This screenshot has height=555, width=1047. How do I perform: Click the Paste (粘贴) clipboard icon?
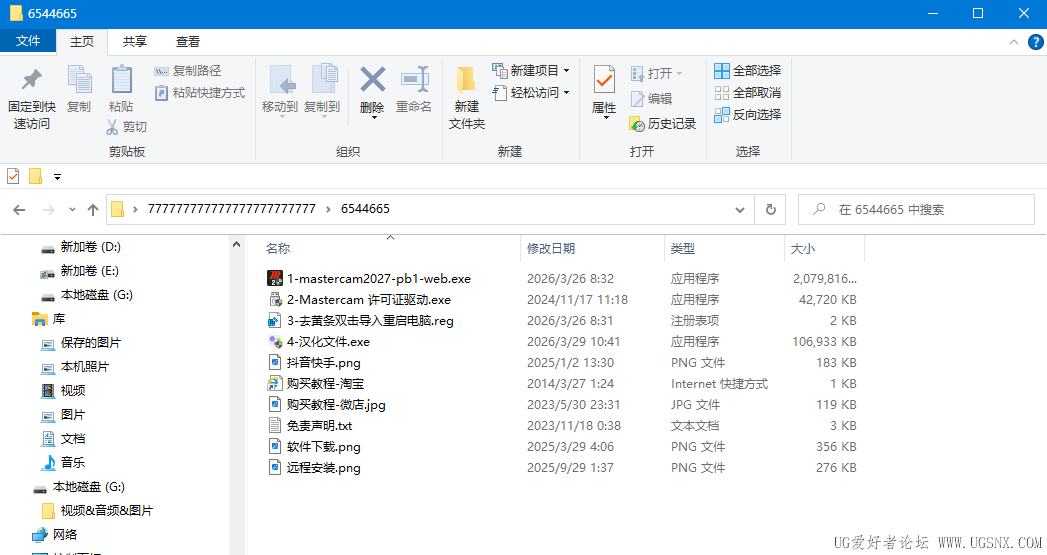click(121, 79)
